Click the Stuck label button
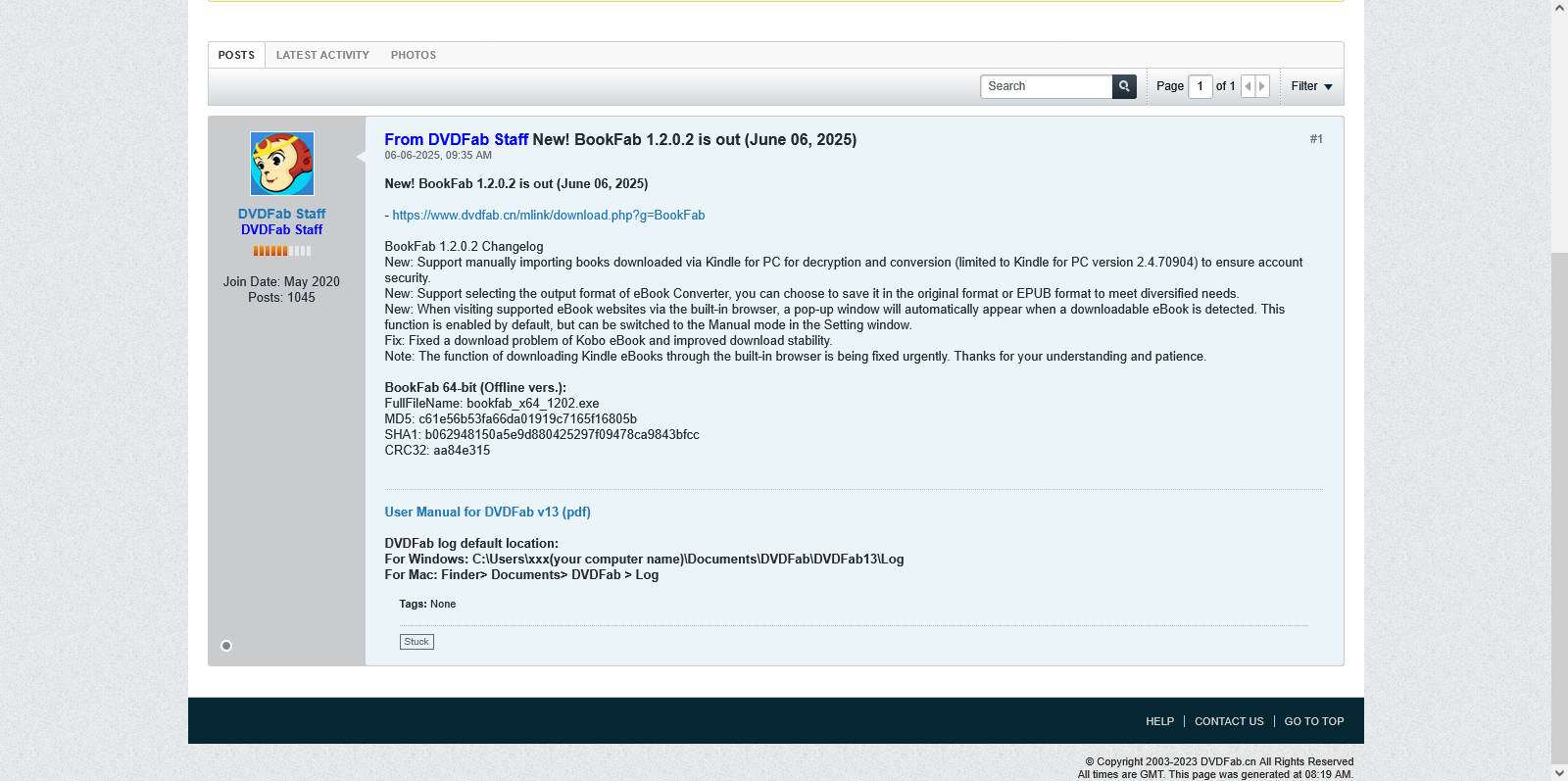 [416, 642]
